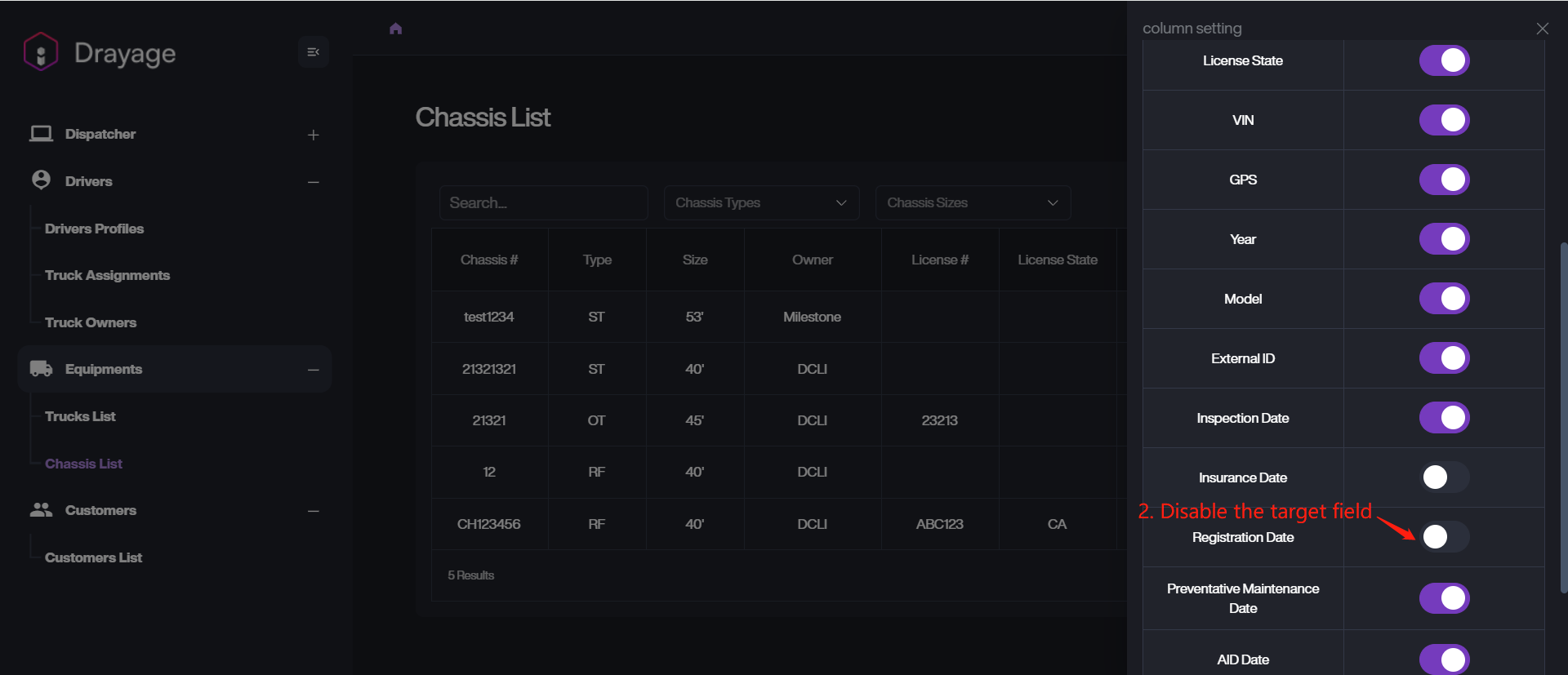
Task: Click the Dispatcher laptop icon
Action: pos(41,134)
